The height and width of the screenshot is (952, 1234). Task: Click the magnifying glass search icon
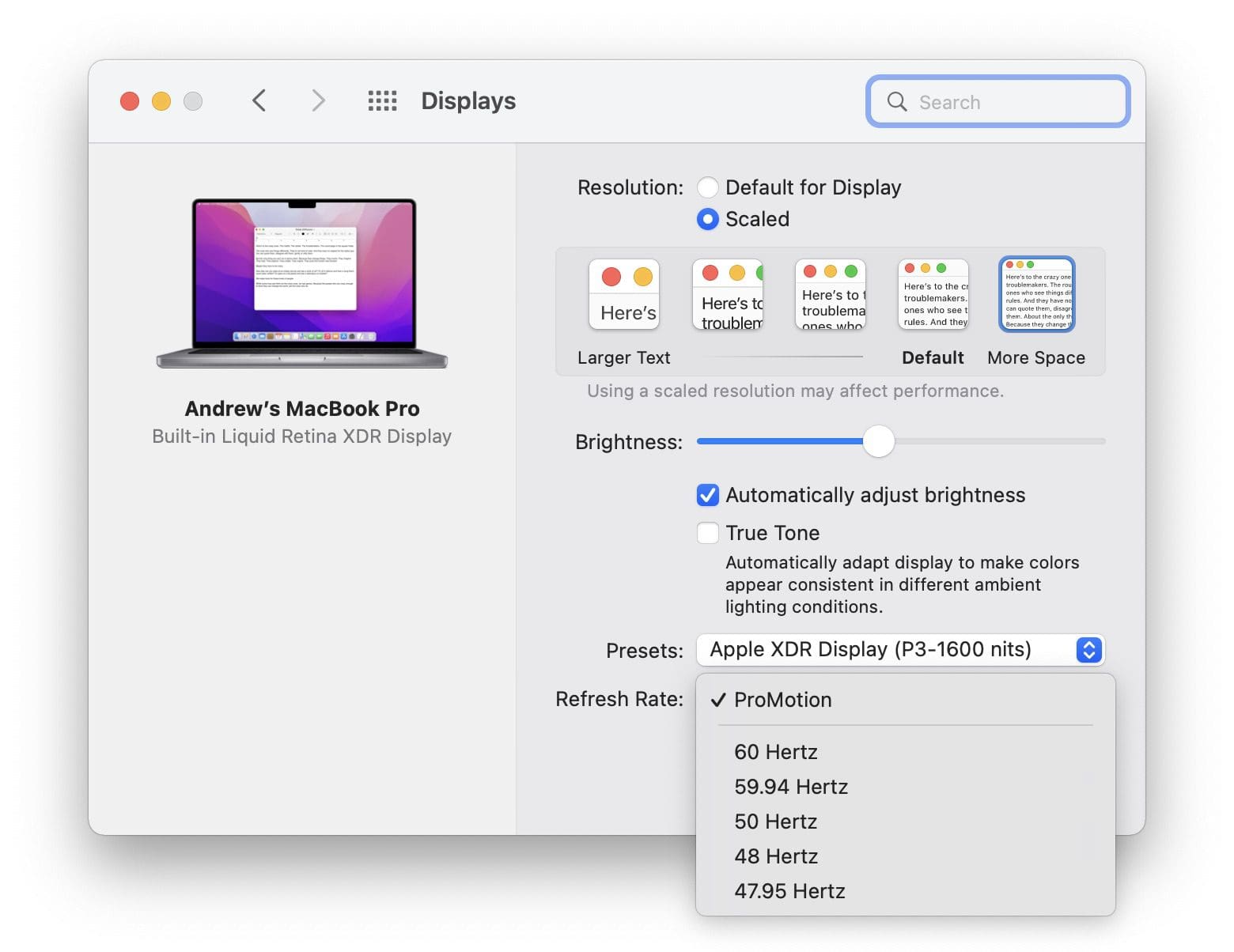tap(897, 101)
